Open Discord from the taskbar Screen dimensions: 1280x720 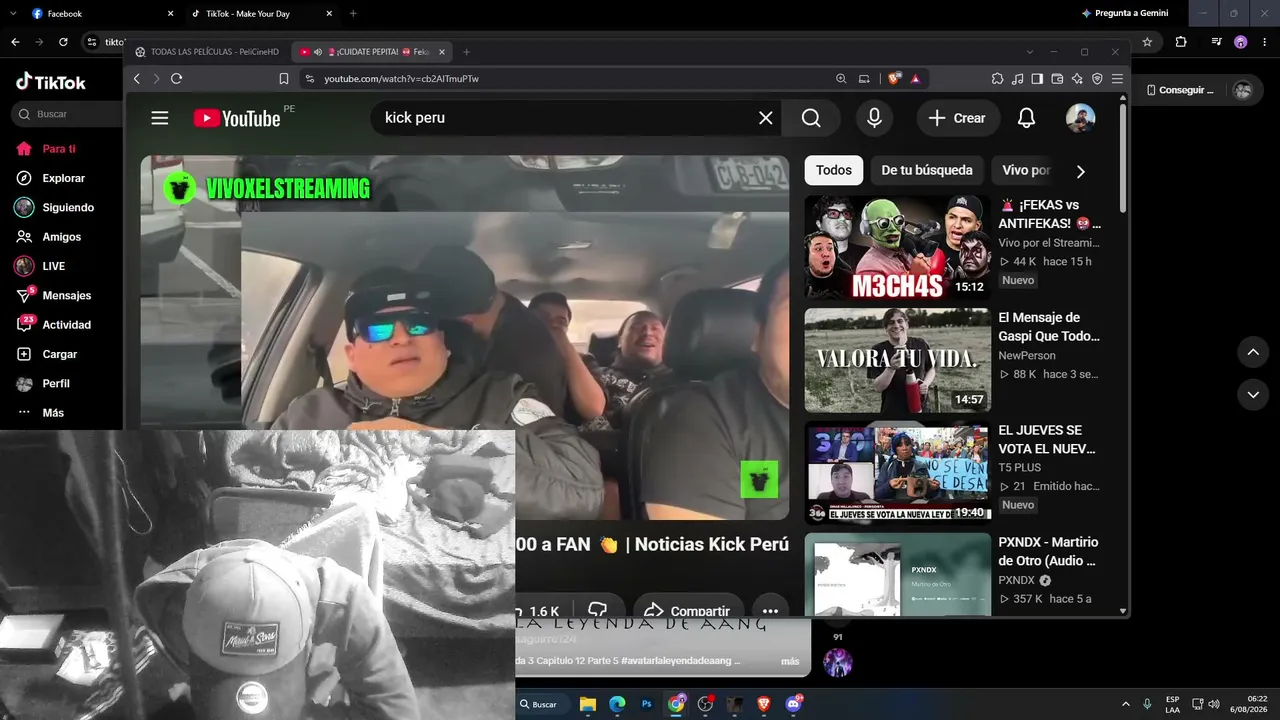(x=795, y=704)
